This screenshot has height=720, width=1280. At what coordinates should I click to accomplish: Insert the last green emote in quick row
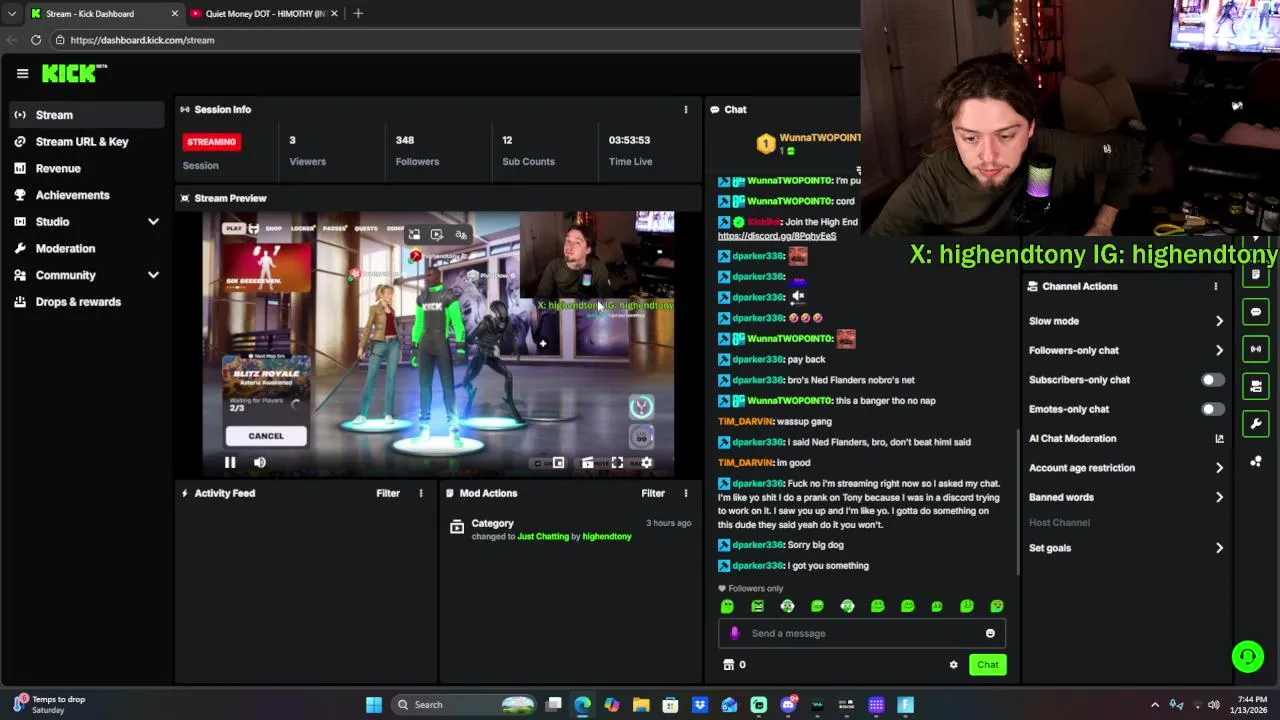click(x=997, y=606)
